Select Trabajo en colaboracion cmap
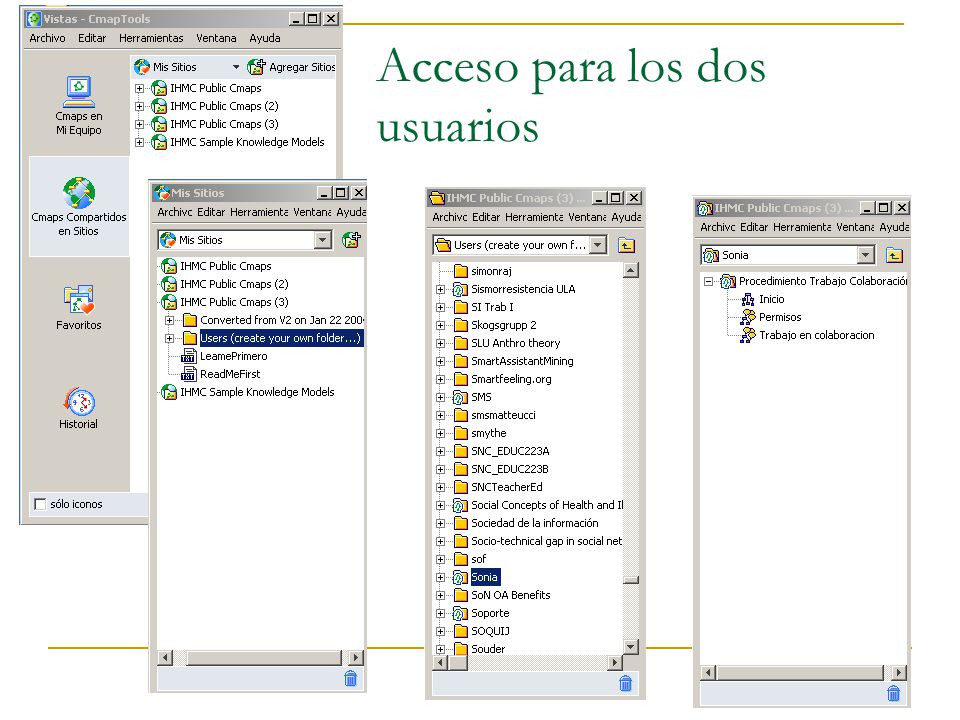Screen dimensions: 960x720 tap(817, 335)
